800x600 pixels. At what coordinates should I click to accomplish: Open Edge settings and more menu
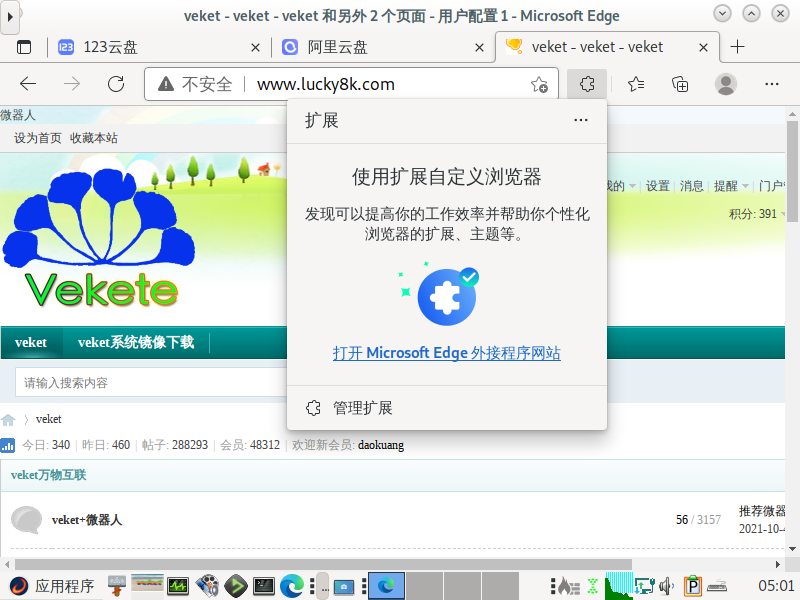point(771,84)
